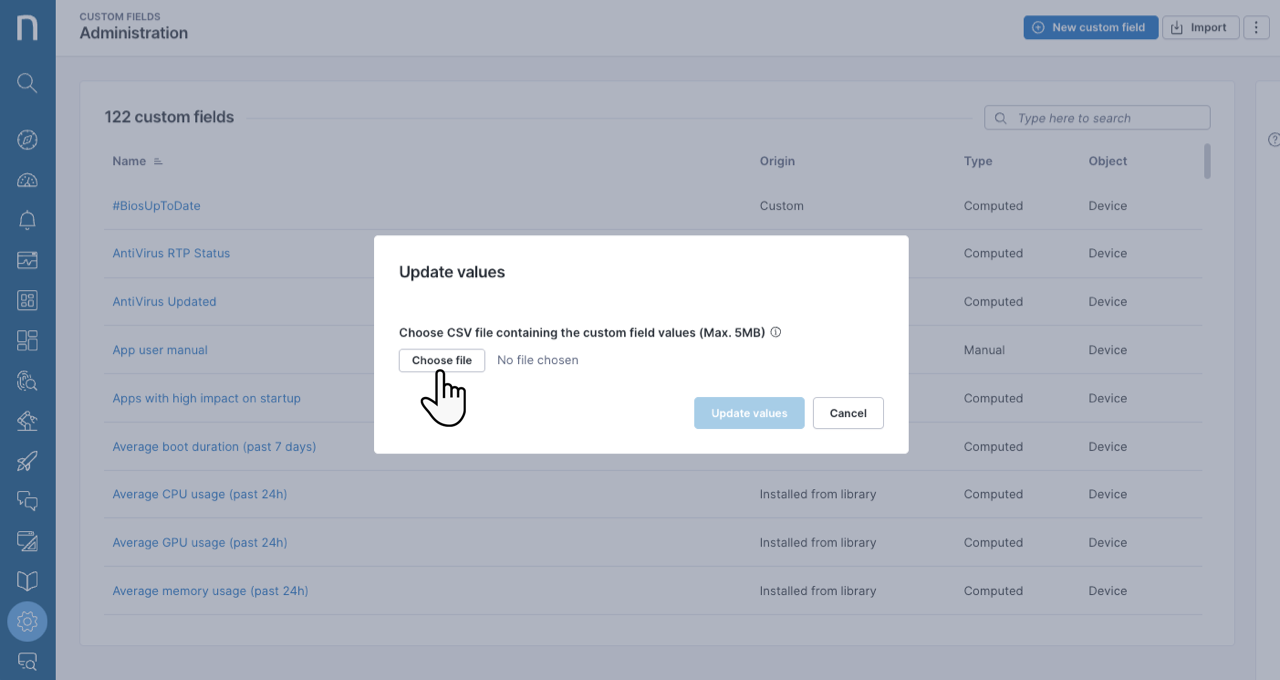
Task: Open the speedometer dashboard icon in sidebar
Action: pos(27,181)
